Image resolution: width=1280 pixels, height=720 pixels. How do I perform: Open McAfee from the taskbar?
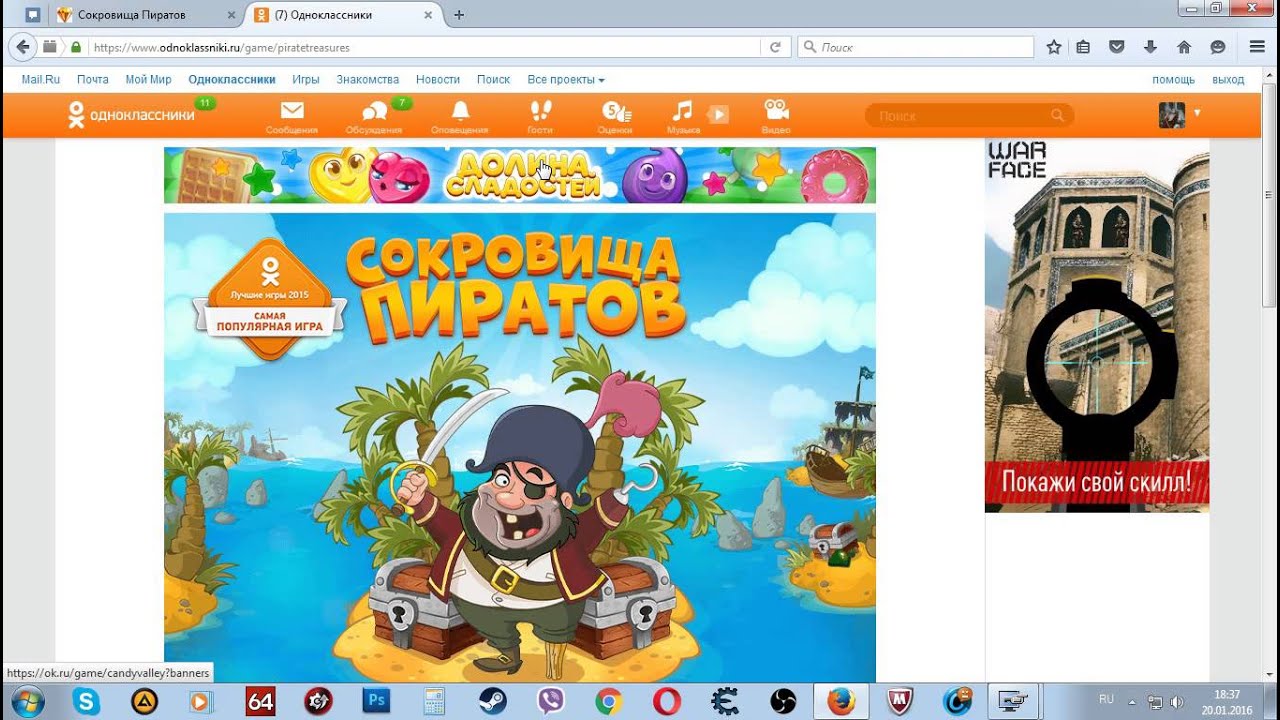(x=900, y=702)
